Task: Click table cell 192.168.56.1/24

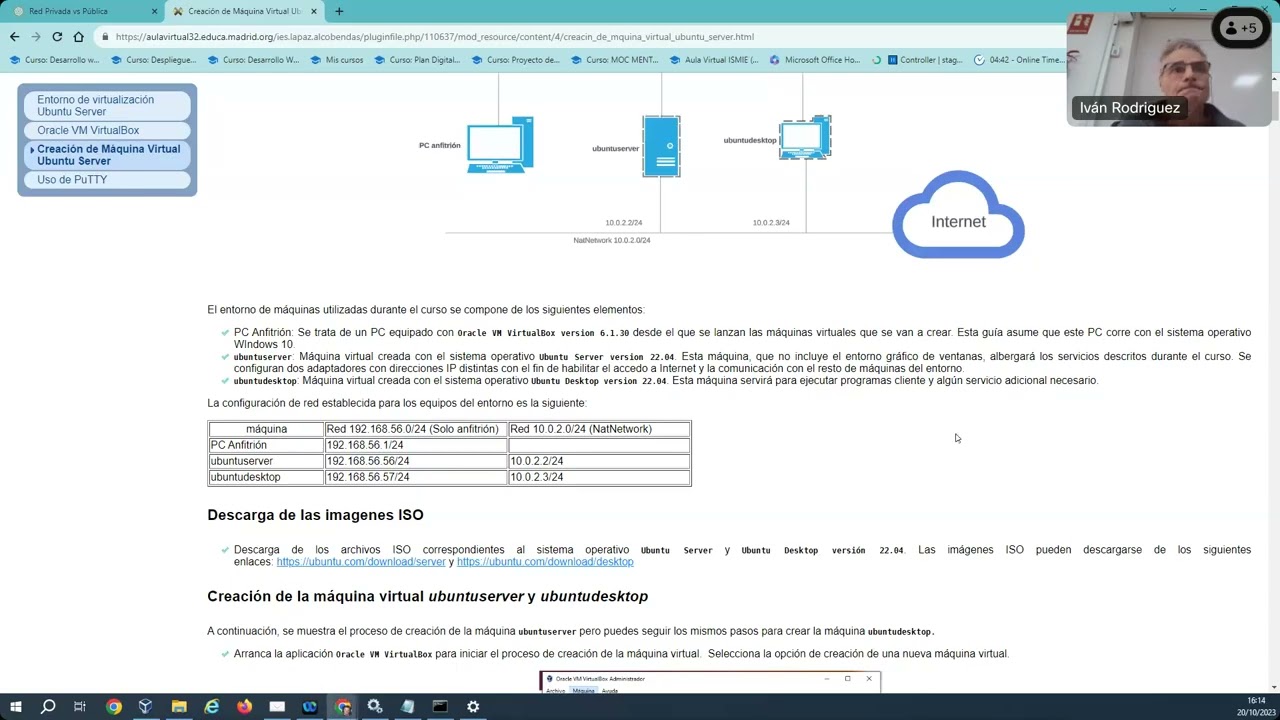Action: tap(416, 445)
